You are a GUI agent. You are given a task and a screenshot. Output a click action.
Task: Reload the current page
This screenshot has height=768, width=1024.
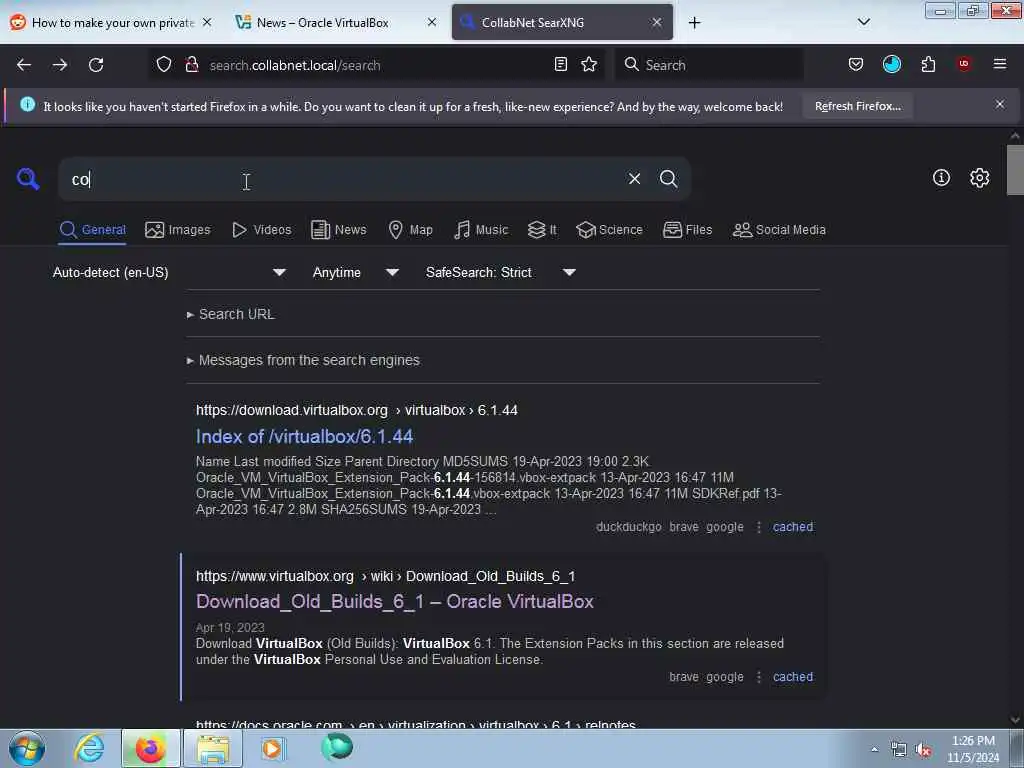(x=96, y=65)
